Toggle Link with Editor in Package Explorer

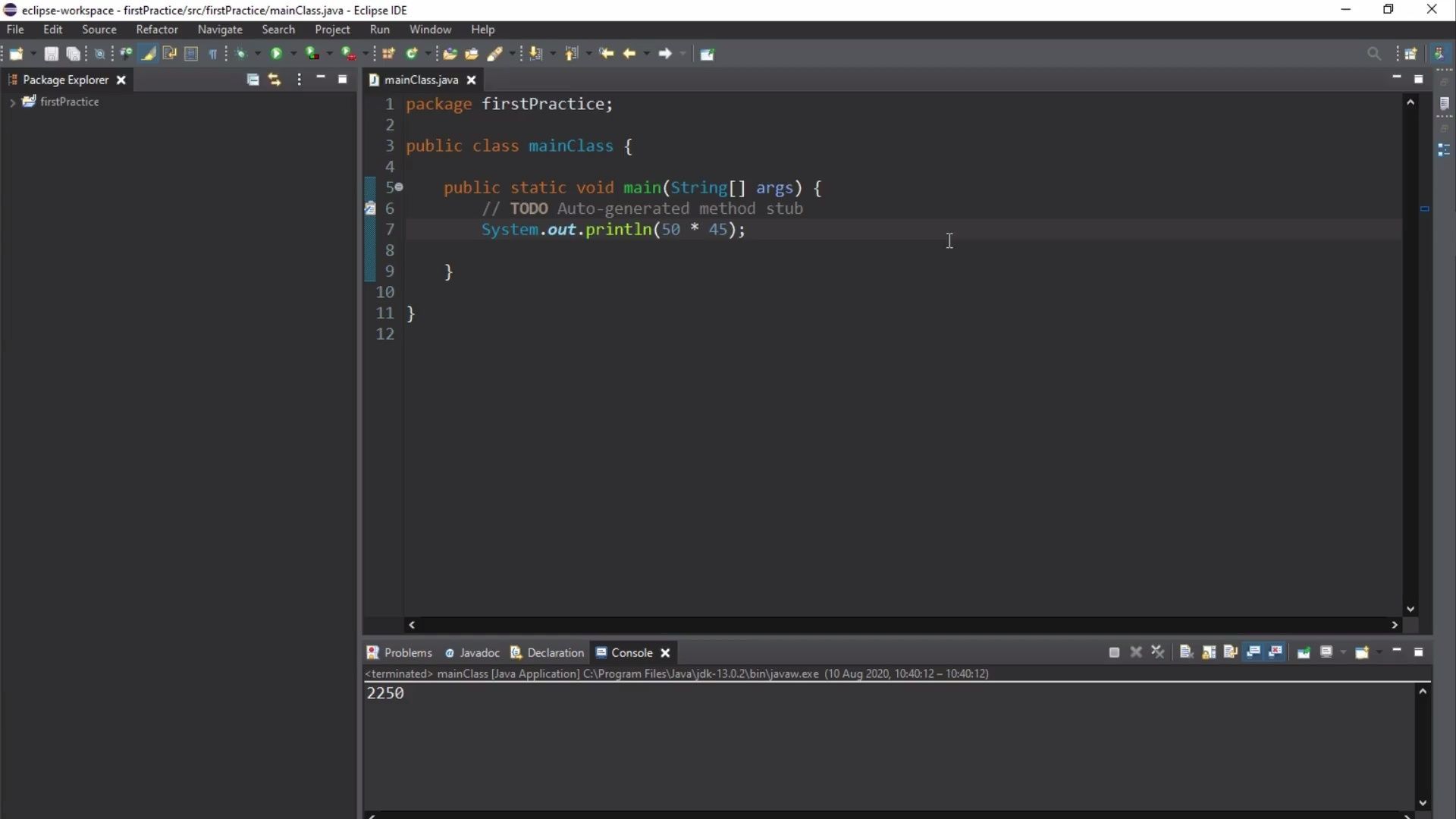(x=275, y=80)
